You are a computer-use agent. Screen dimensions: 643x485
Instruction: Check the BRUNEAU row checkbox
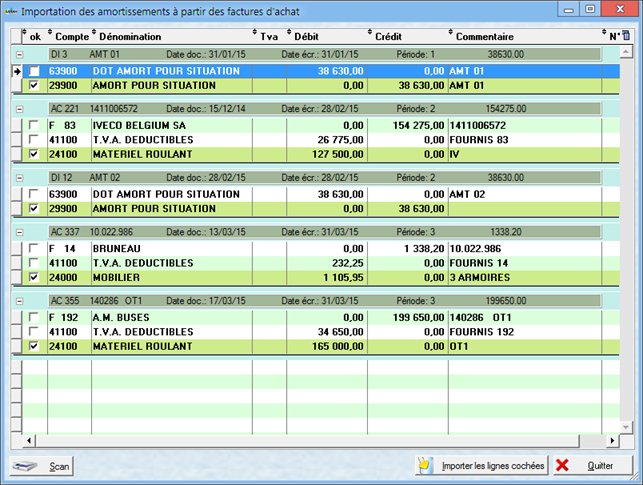34,248
